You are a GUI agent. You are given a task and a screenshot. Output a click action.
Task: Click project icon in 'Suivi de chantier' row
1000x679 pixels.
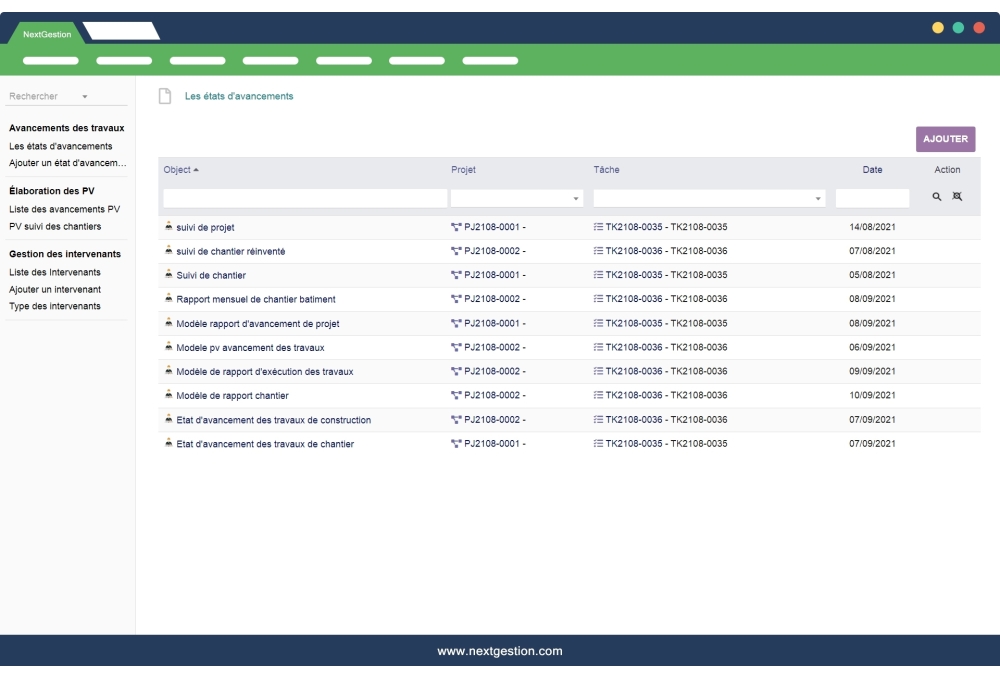tap(457, 275)
